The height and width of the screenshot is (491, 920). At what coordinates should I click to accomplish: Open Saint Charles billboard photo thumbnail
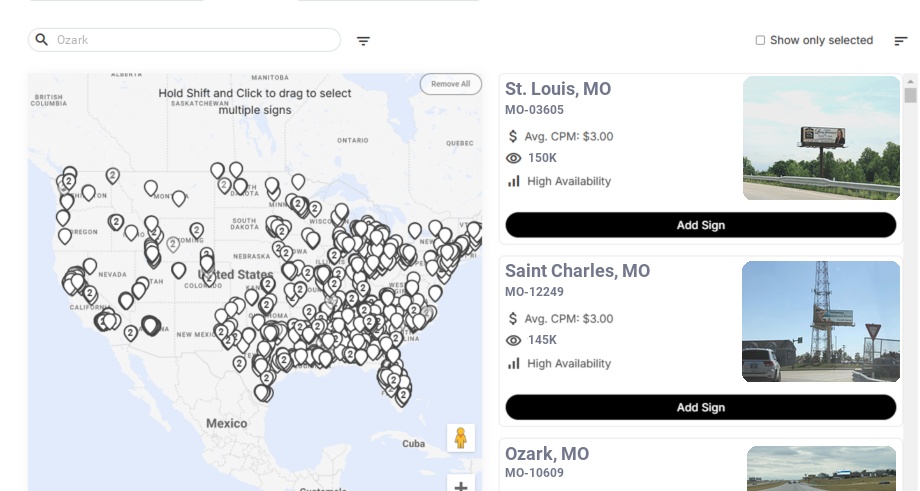coord(821,321)
